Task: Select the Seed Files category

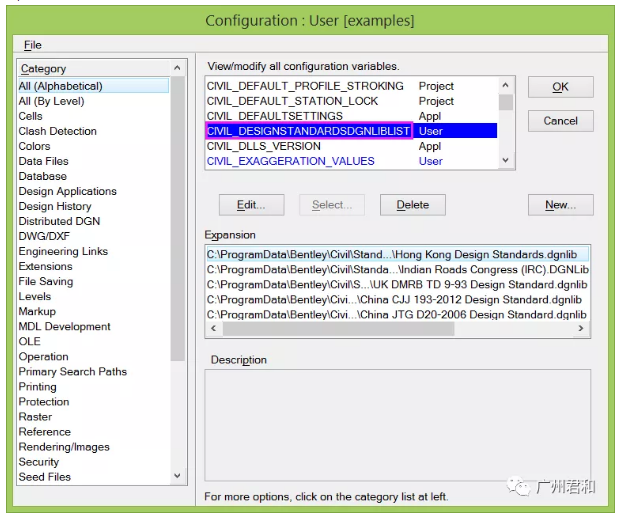Action: 94,477
